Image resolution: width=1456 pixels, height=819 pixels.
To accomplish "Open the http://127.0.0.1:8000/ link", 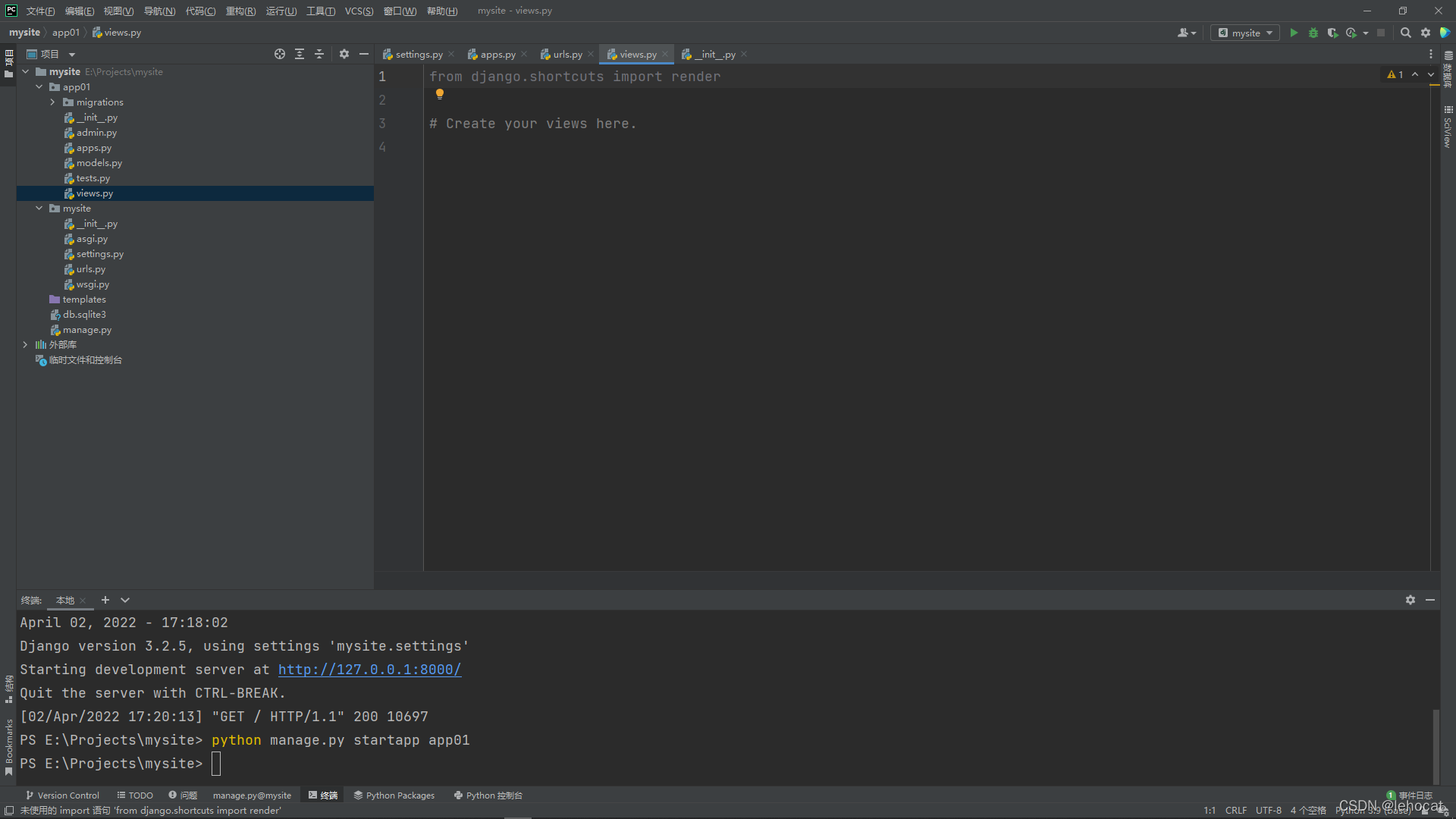I will 369,670.
